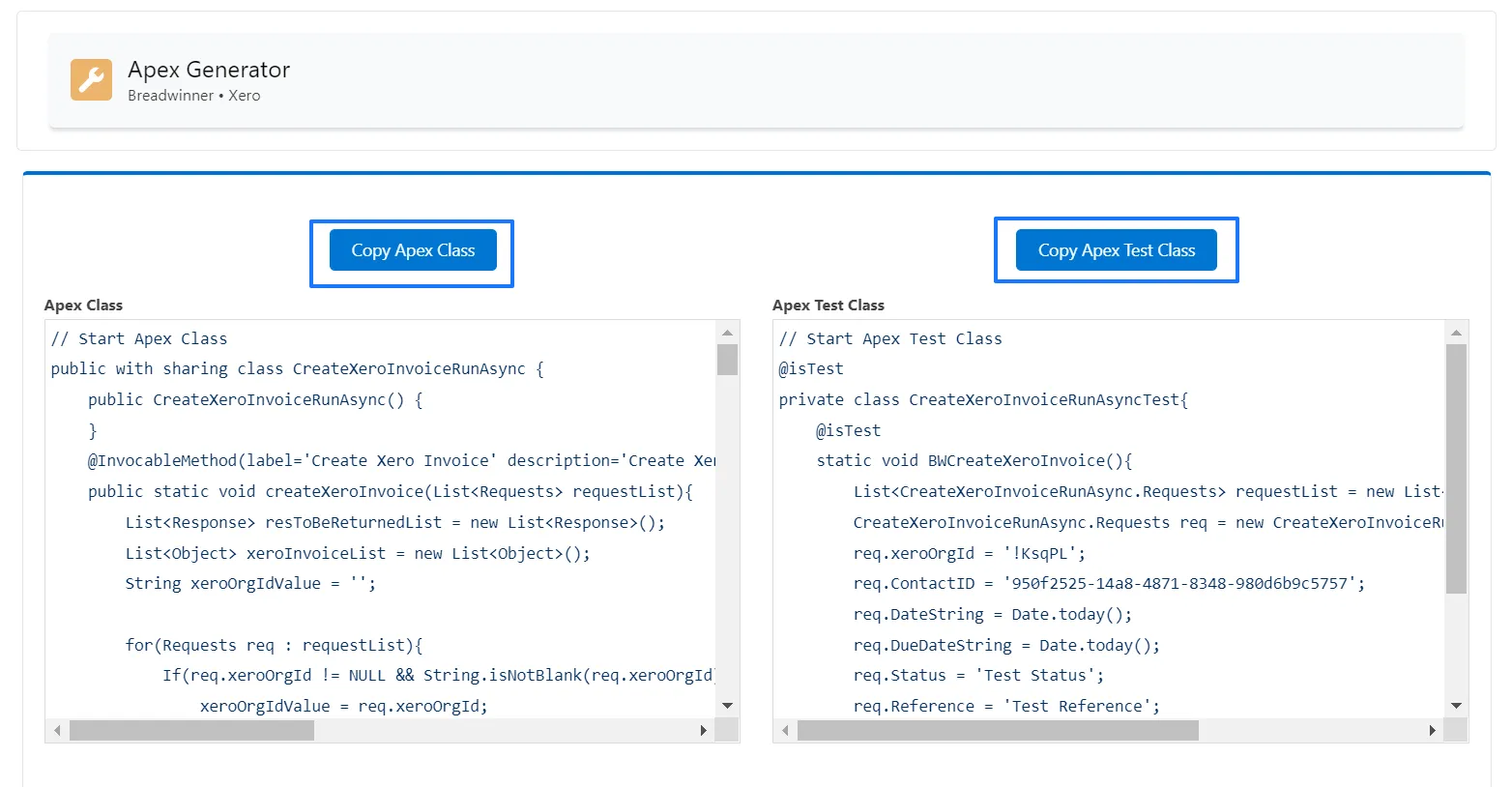Click the Apex Class vertical scrollbar thumb

(728, 360)
